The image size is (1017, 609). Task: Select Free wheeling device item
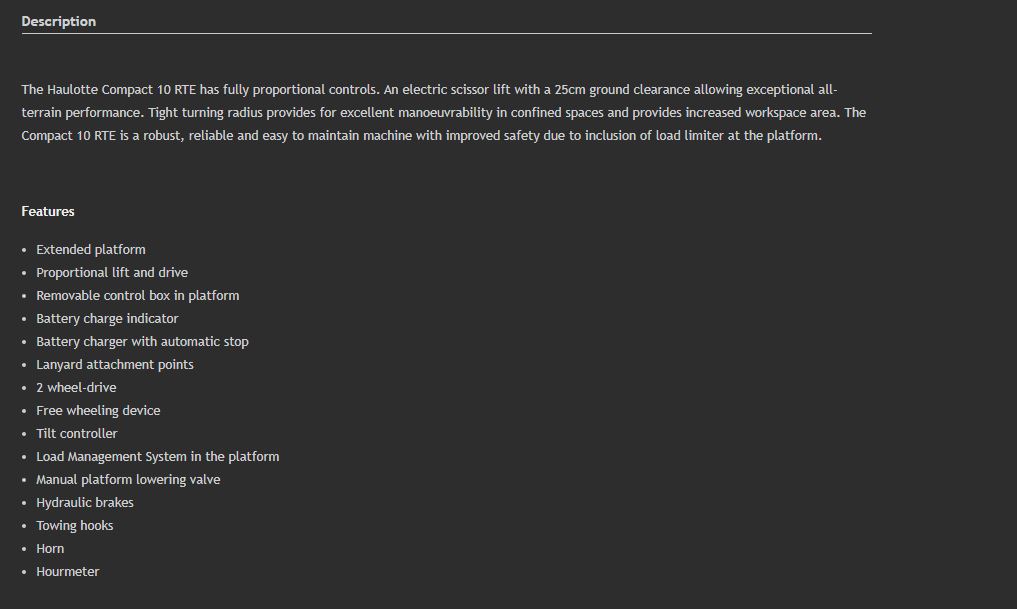click(x=98, y=411)
